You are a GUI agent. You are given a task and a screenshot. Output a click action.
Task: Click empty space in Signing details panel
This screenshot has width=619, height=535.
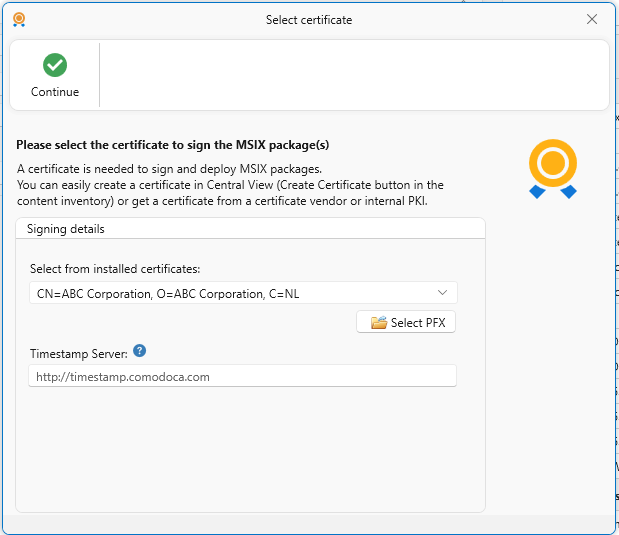pos(250,450)
